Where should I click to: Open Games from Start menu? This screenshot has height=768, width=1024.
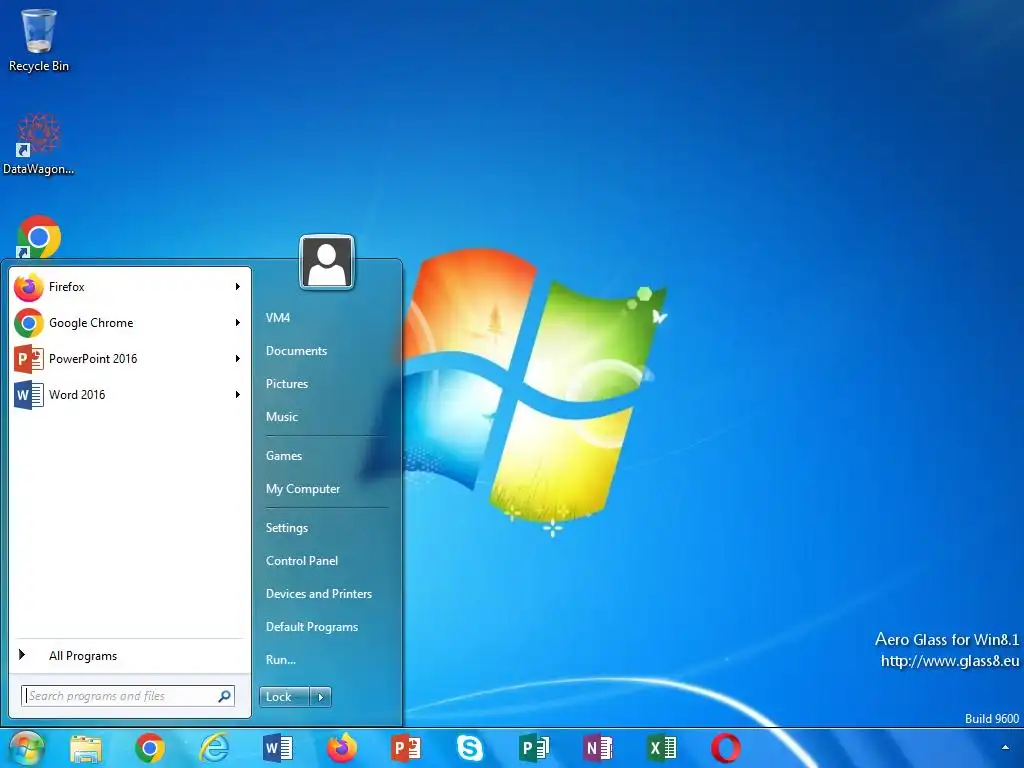(x=283, y=456)
